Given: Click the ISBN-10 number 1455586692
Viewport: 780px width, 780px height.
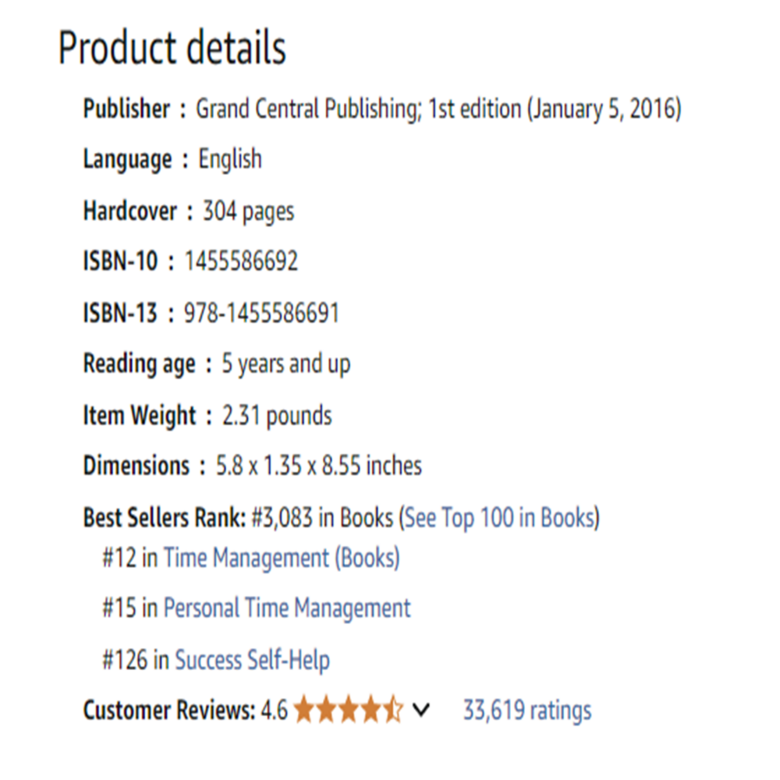Looking at the screenshot, I should click(241, 262).
